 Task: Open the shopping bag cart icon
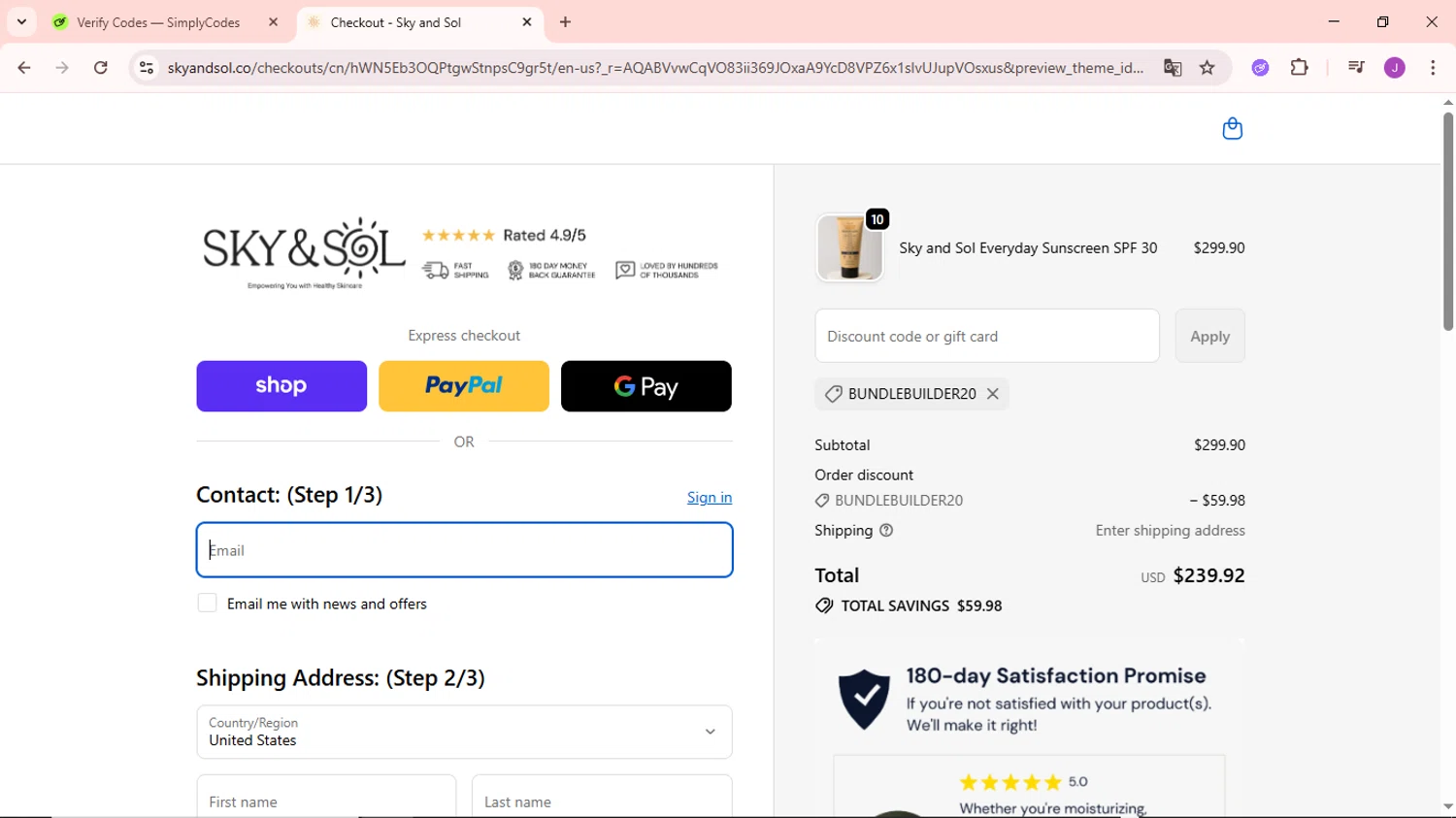coord(1232,129)
